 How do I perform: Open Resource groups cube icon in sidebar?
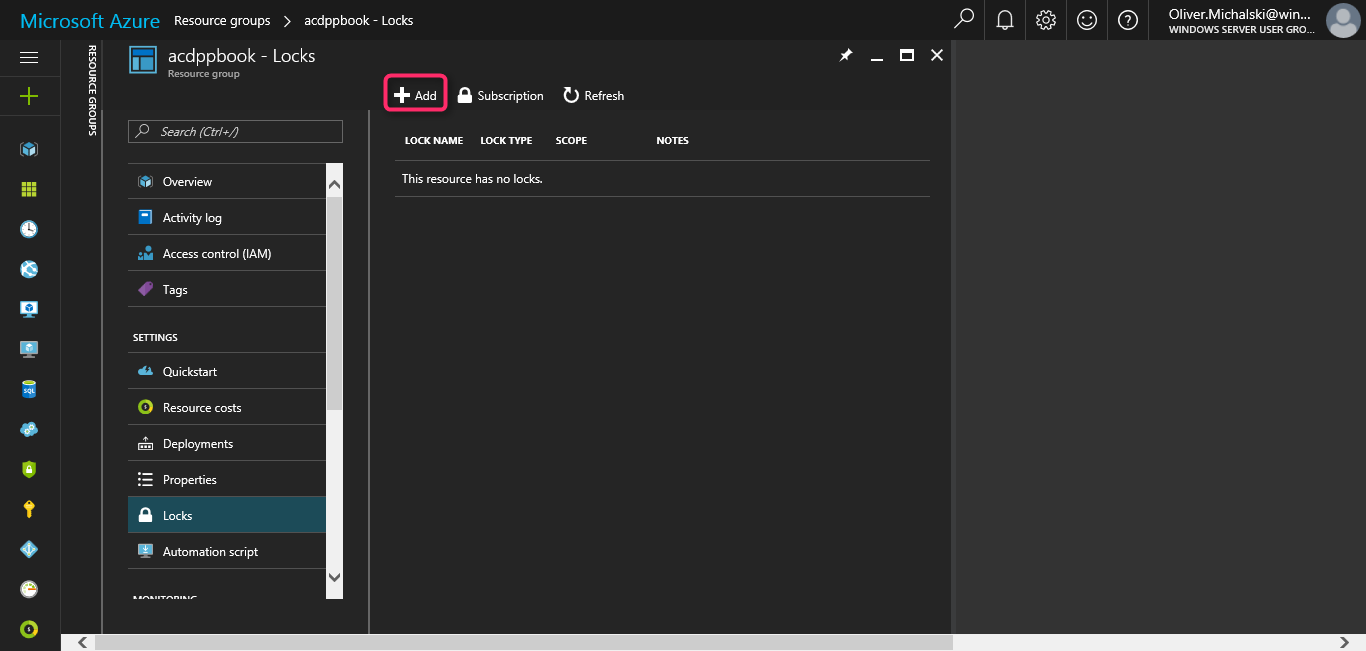coord(29,149)
